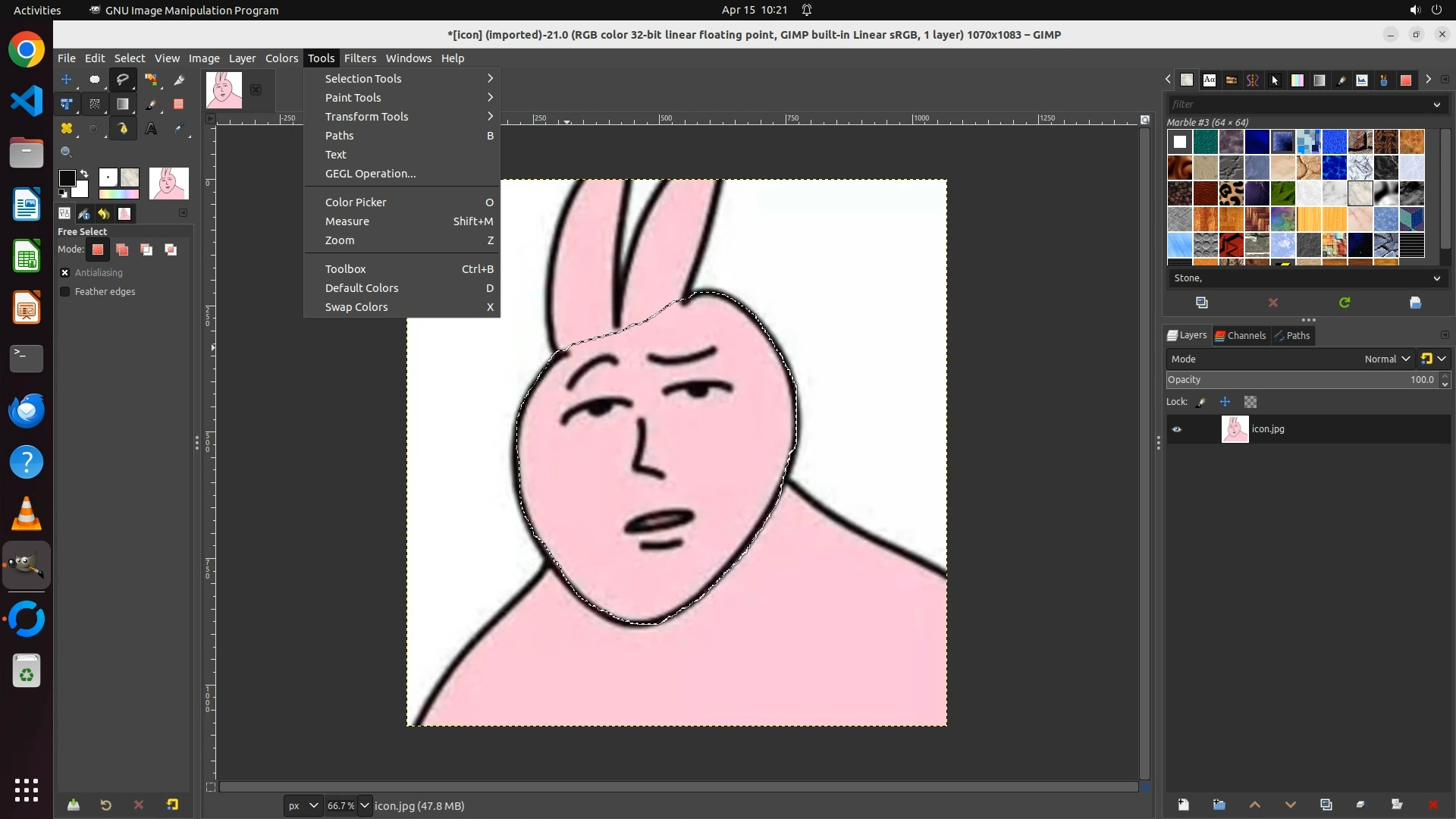Switch to the Channels tab
The image size is (1456, 819).
(1241, 336)
